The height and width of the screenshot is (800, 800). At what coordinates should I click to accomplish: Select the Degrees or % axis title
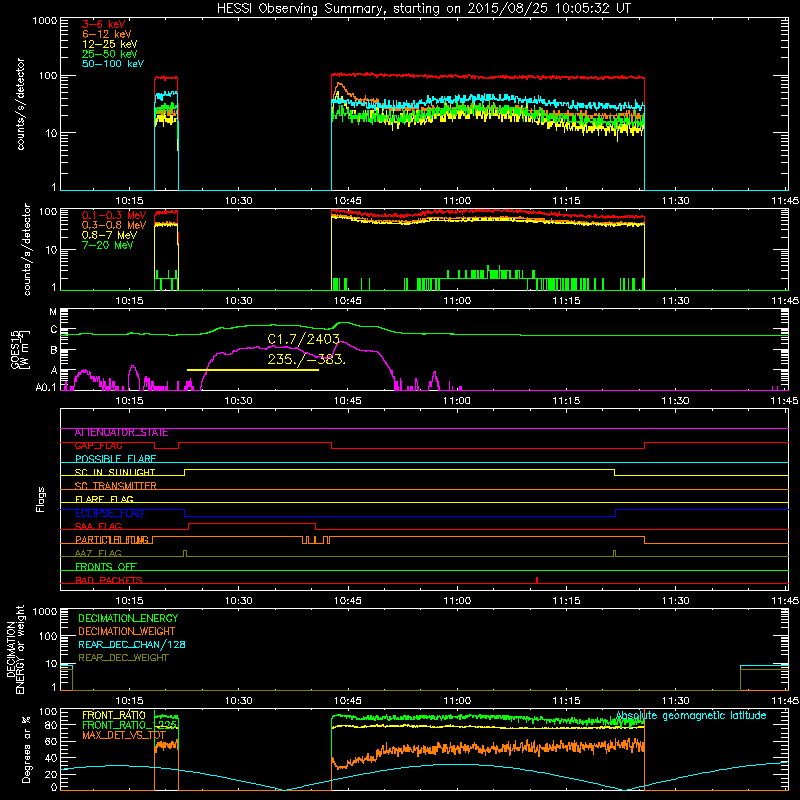(26, 749)
